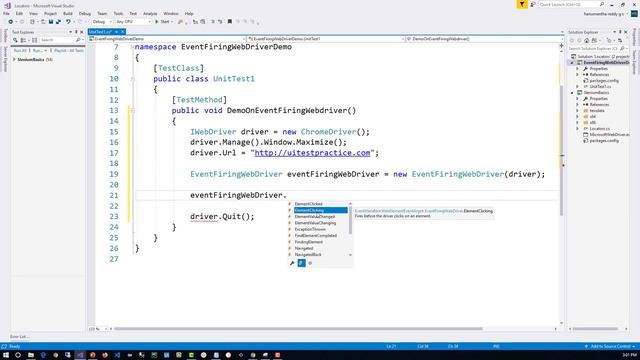640x360 pixels.
Task: Open the Error List tab at the bottom
Action: tap(20, 337)
